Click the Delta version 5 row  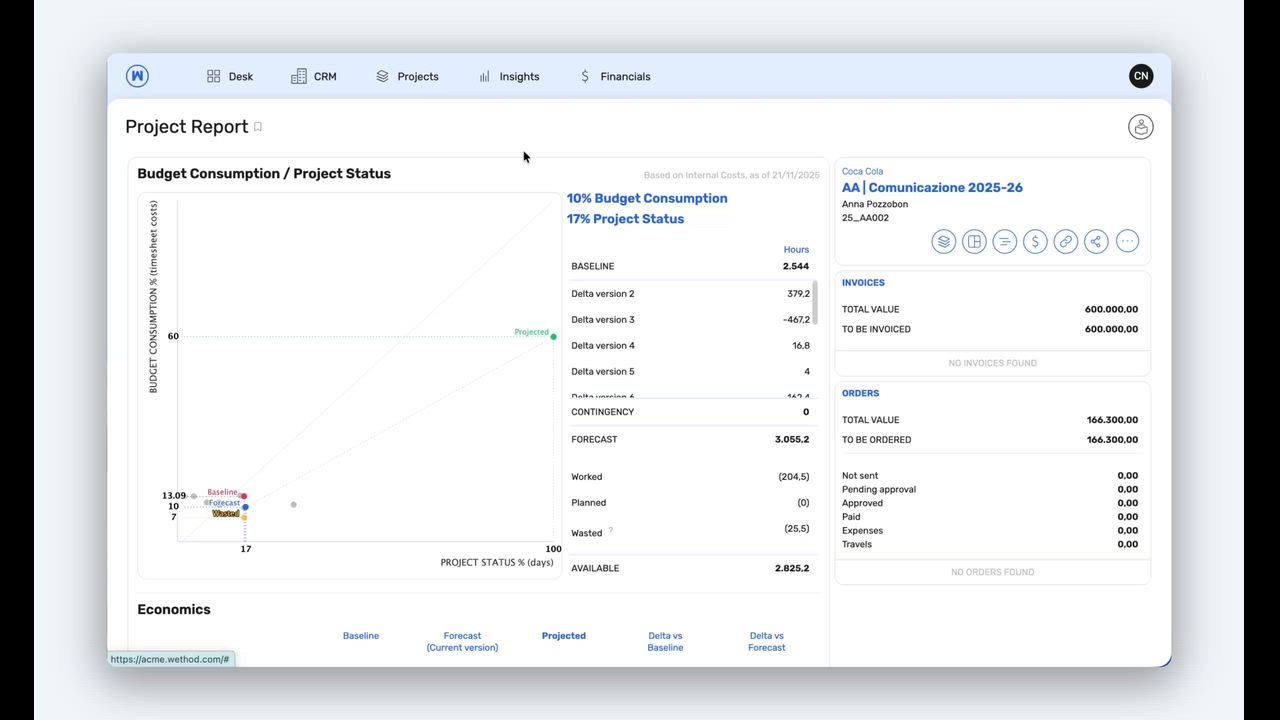tap(690, 372)
